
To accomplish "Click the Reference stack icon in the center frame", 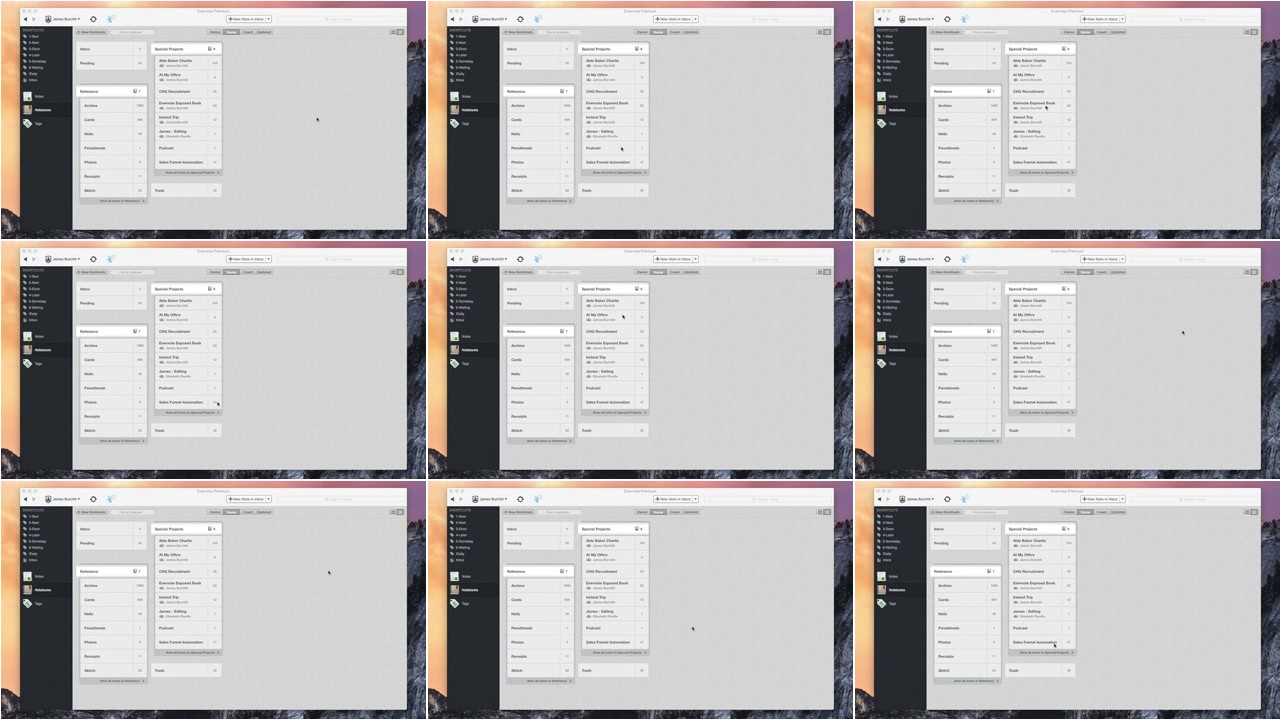I will pyautogui.click(x=562, y=331).
